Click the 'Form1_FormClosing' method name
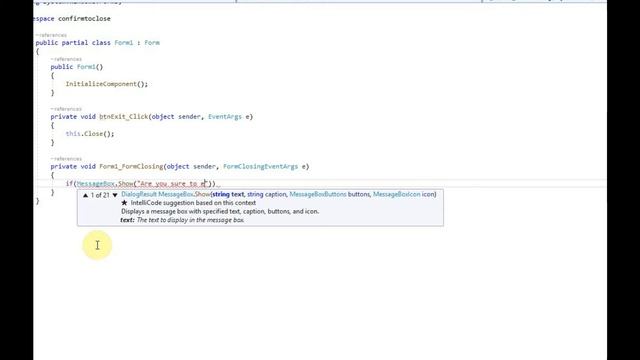This screenshot has height=360, width=640. (x=131, y=167)
